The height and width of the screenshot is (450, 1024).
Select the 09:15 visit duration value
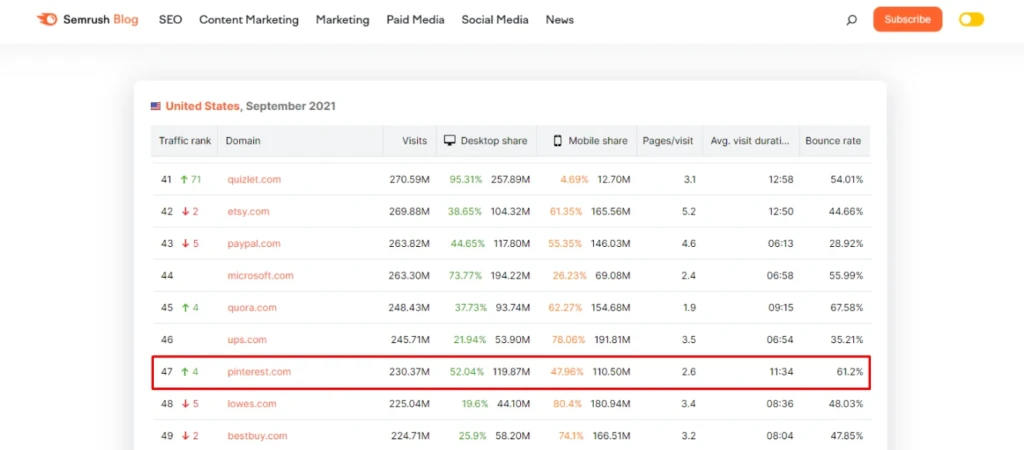tap(780, 308)
